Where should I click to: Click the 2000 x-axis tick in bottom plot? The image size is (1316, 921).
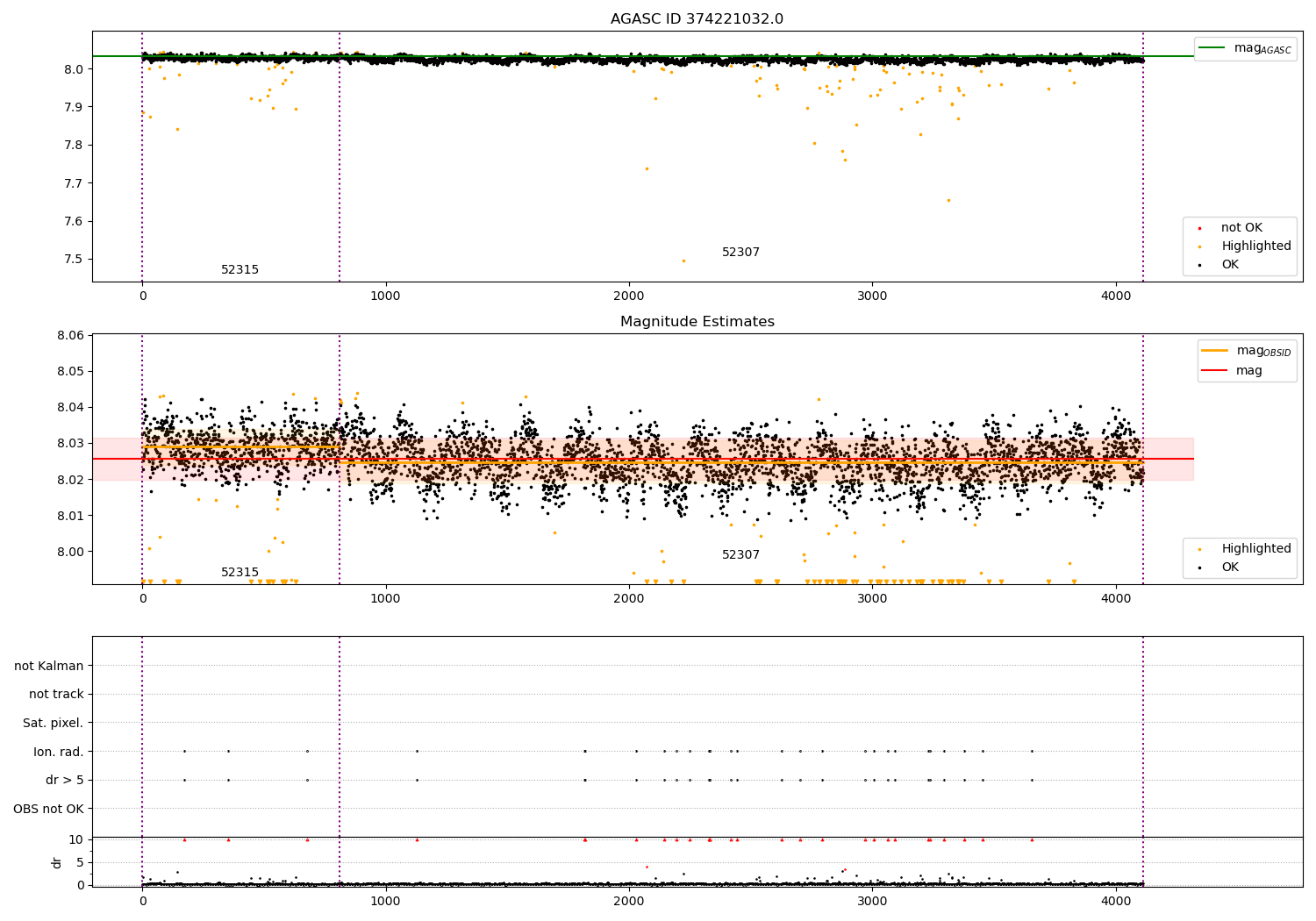[629, 901]
